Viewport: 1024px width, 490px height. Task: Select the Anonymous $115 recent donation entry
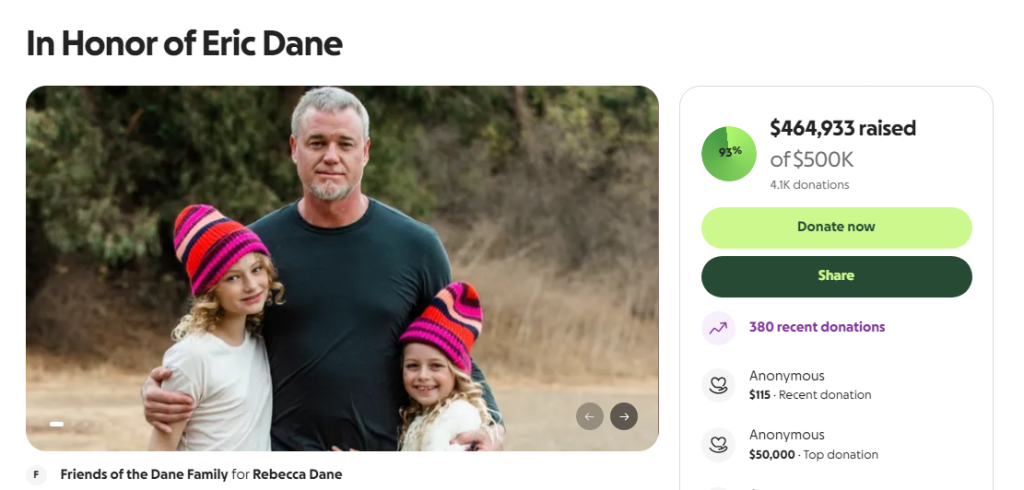(x=810, y=385)
